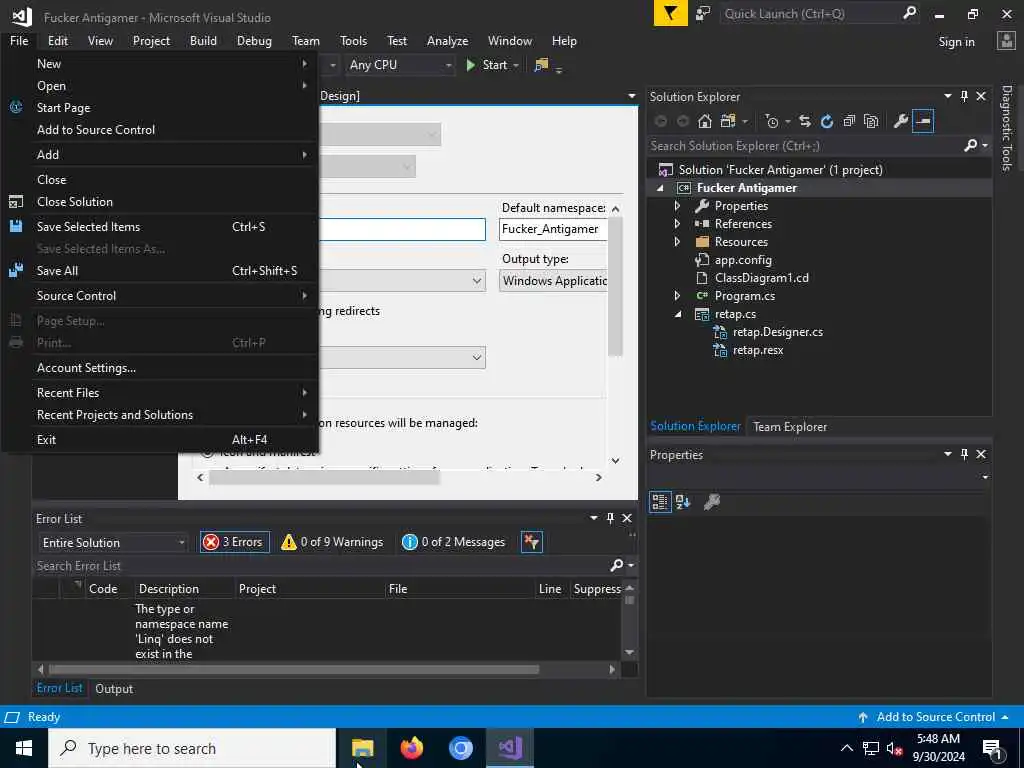
Task: Click the Sign in link
Action: (957, 42)
